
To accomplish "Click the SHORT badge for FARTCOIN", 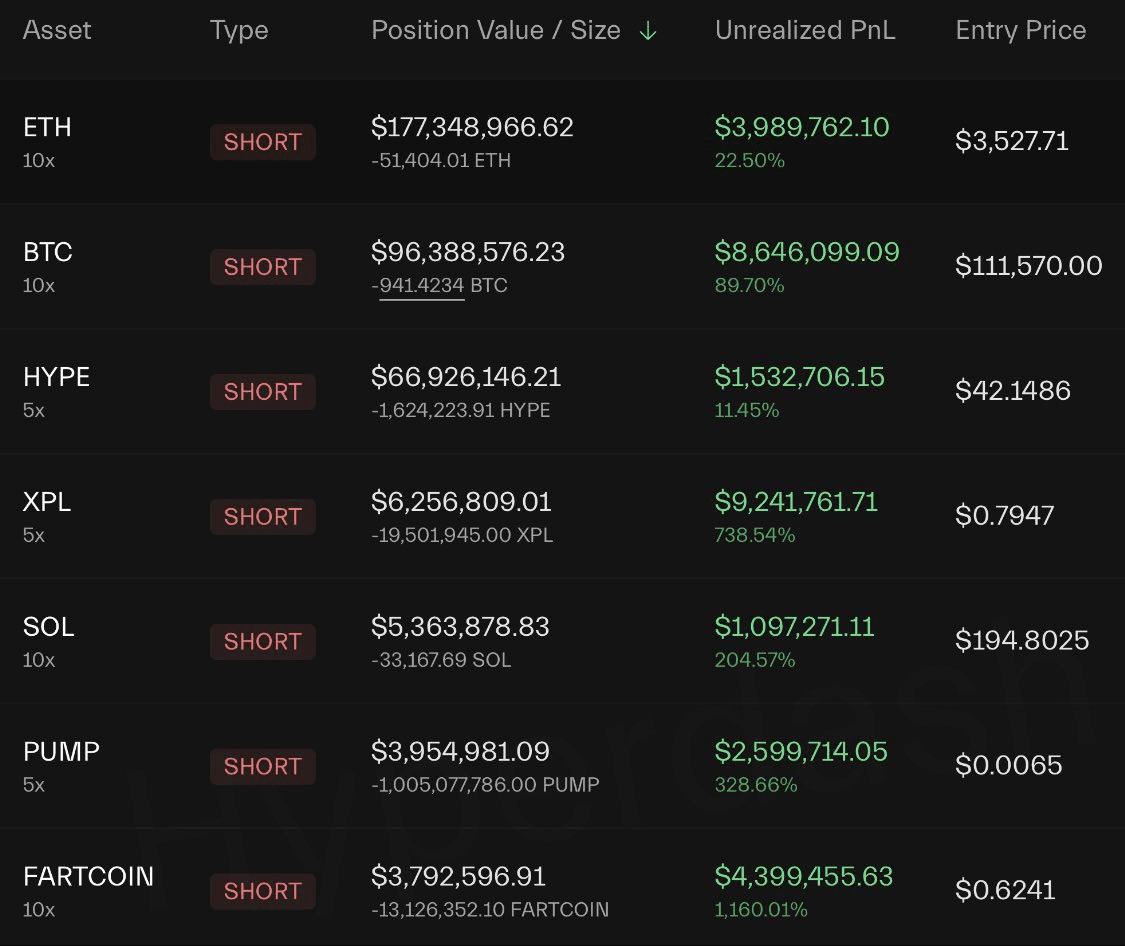I will (x=263, y=891).
